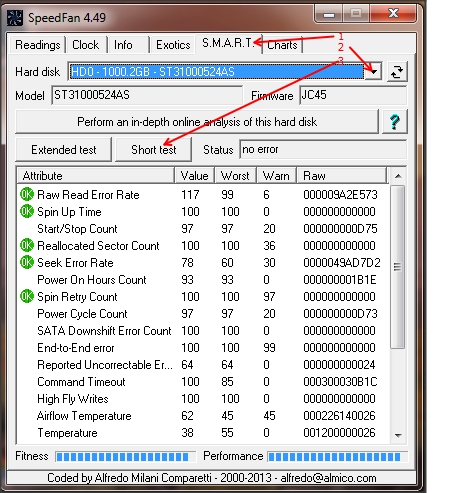The image size is (468, 493).
Task: Minimize the SpeedFan window
Action: click(x=329, y=15)
